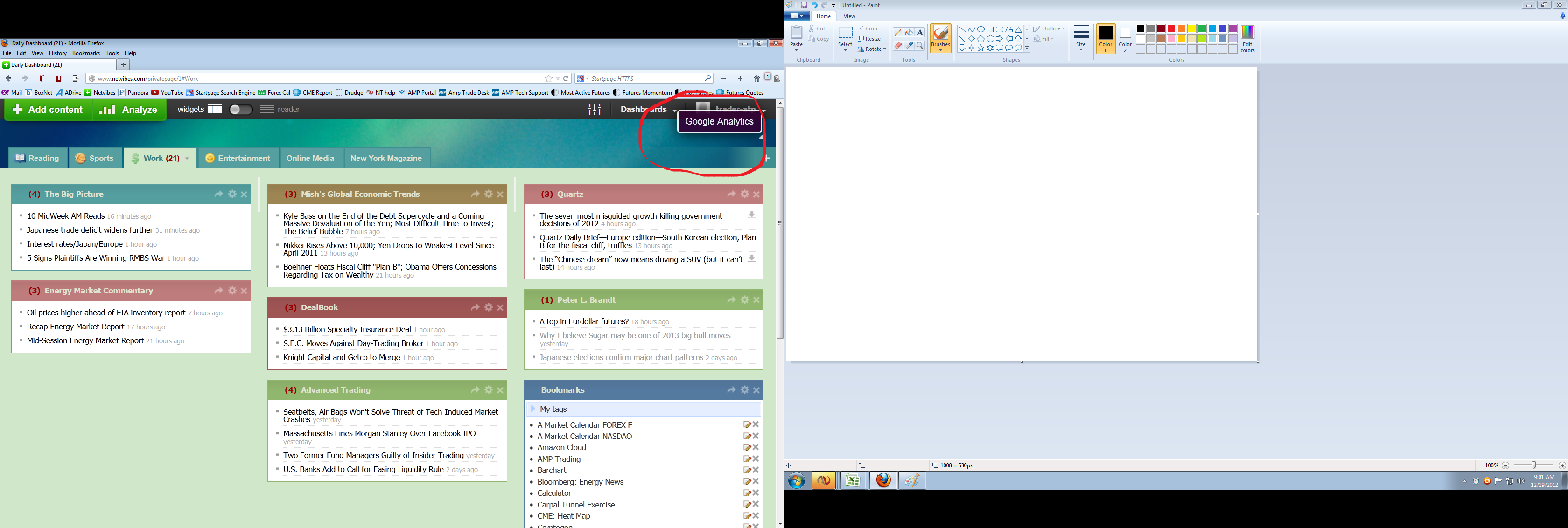Expand the Rotate dropdown menu
This screenshot has height=528, width=1568.
pos(875,49)
